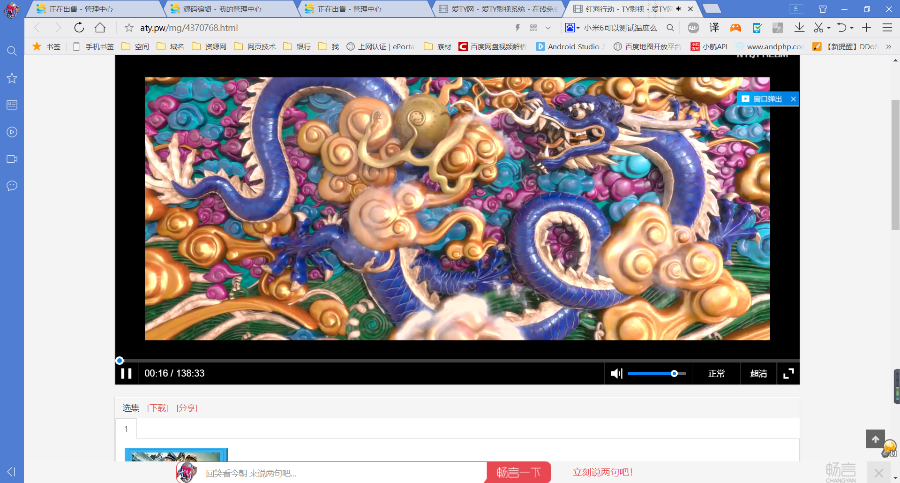Open the 上网认证 ePortal bookmark
This screenshot has width=900, height=483.
[381, 47]
